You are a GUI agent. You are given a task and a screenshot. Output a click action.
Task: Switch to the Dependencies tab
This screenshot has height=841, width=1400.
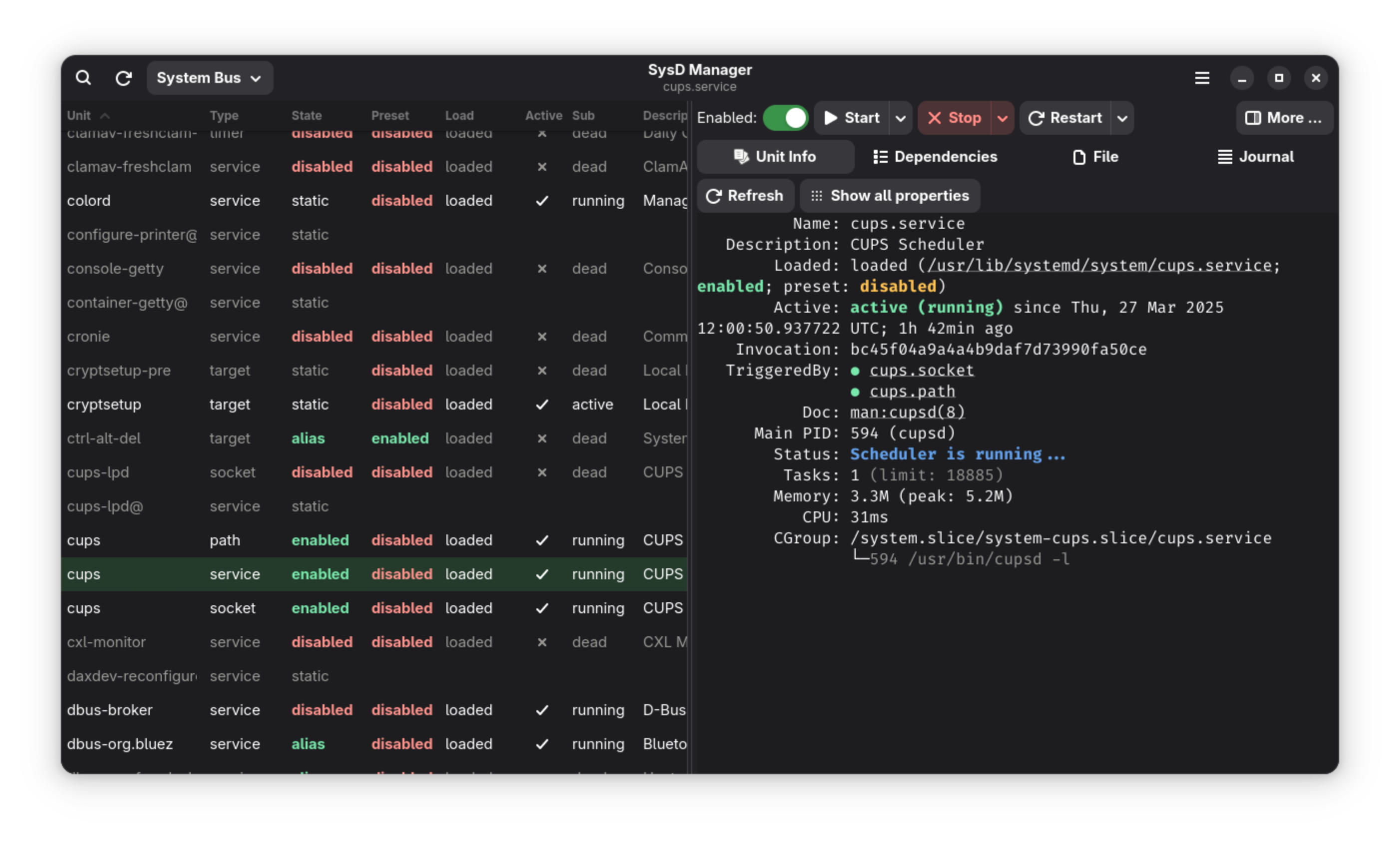click(x=935, y=156)
